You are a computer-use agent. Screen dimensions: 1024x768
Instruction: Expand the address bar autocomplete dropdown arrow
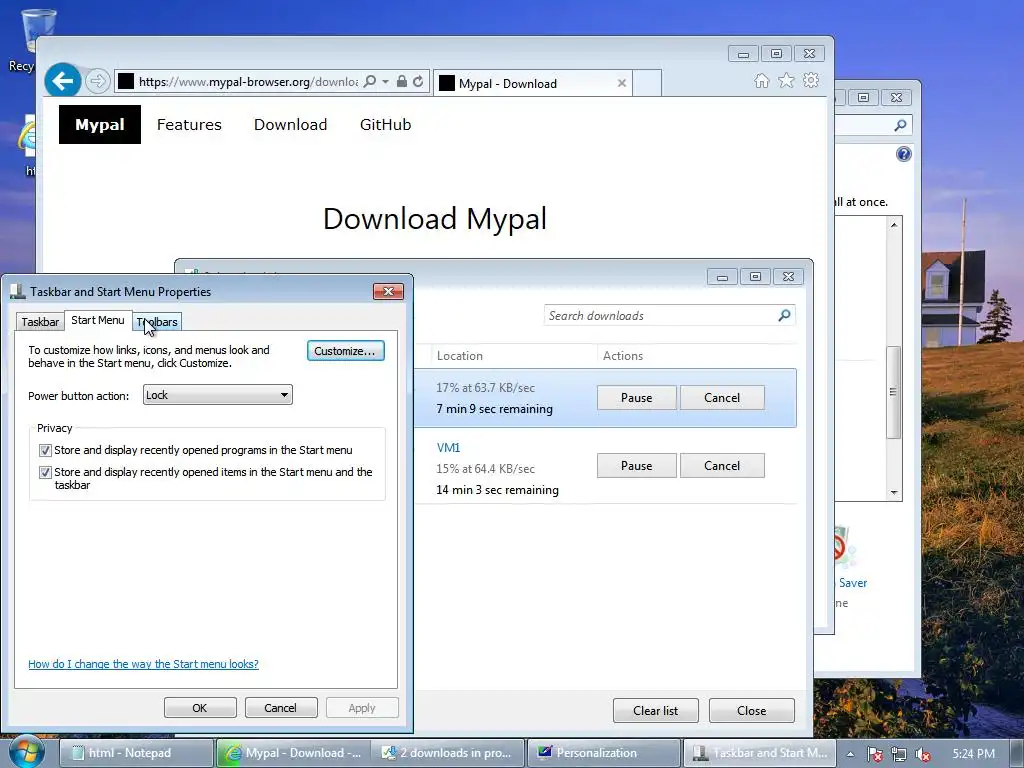(x=385, y=82)
